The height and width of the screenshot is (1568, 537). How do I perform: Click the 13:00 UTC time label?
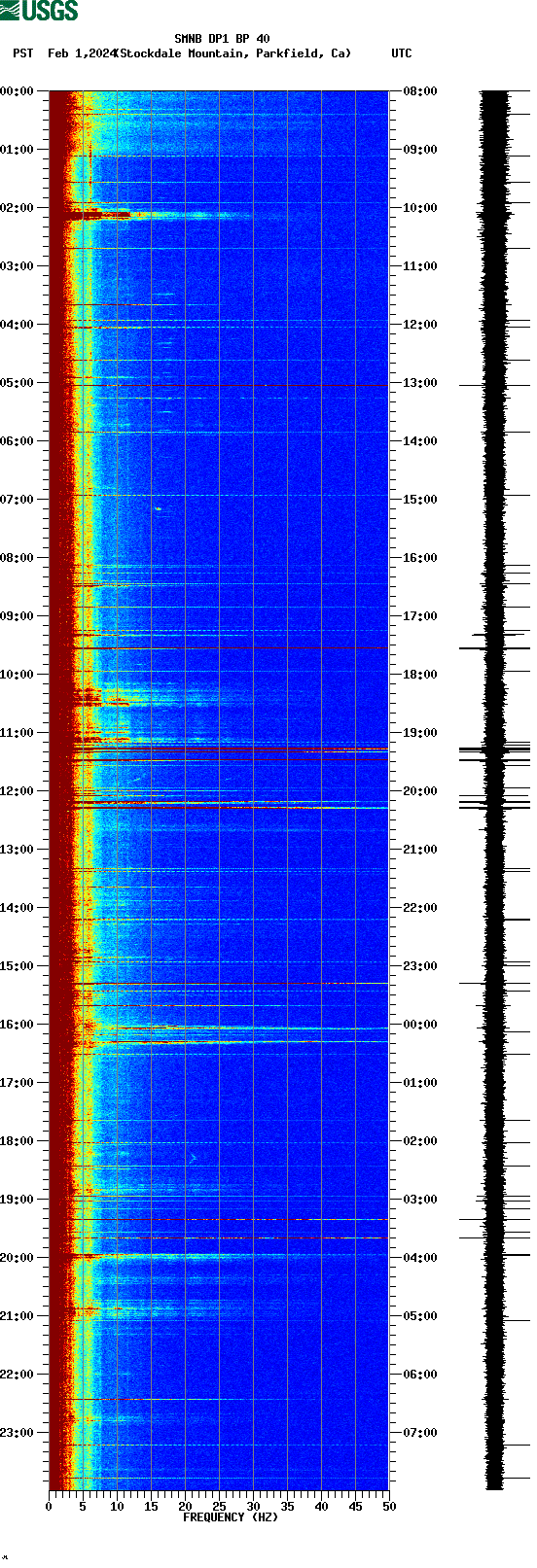(420, 383)
